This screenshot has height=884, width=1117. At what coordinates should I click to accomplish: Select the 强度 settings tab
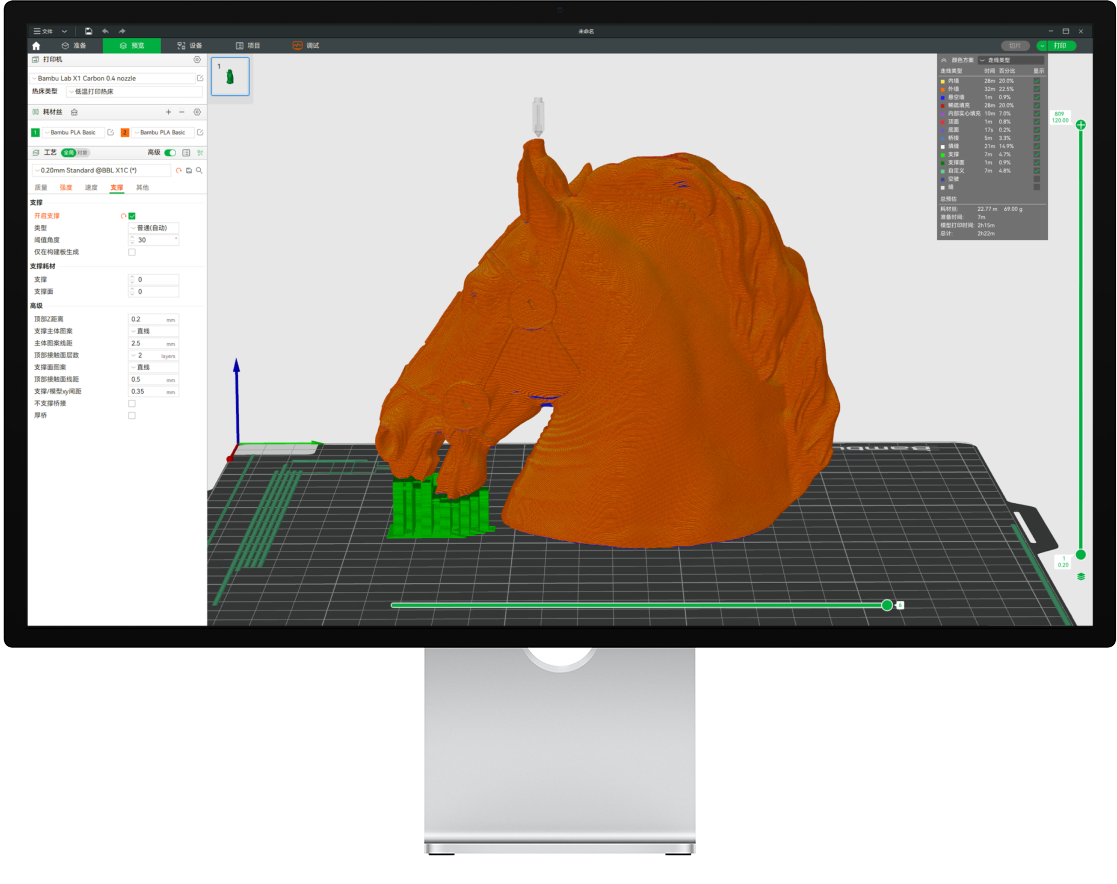point(66,187)
